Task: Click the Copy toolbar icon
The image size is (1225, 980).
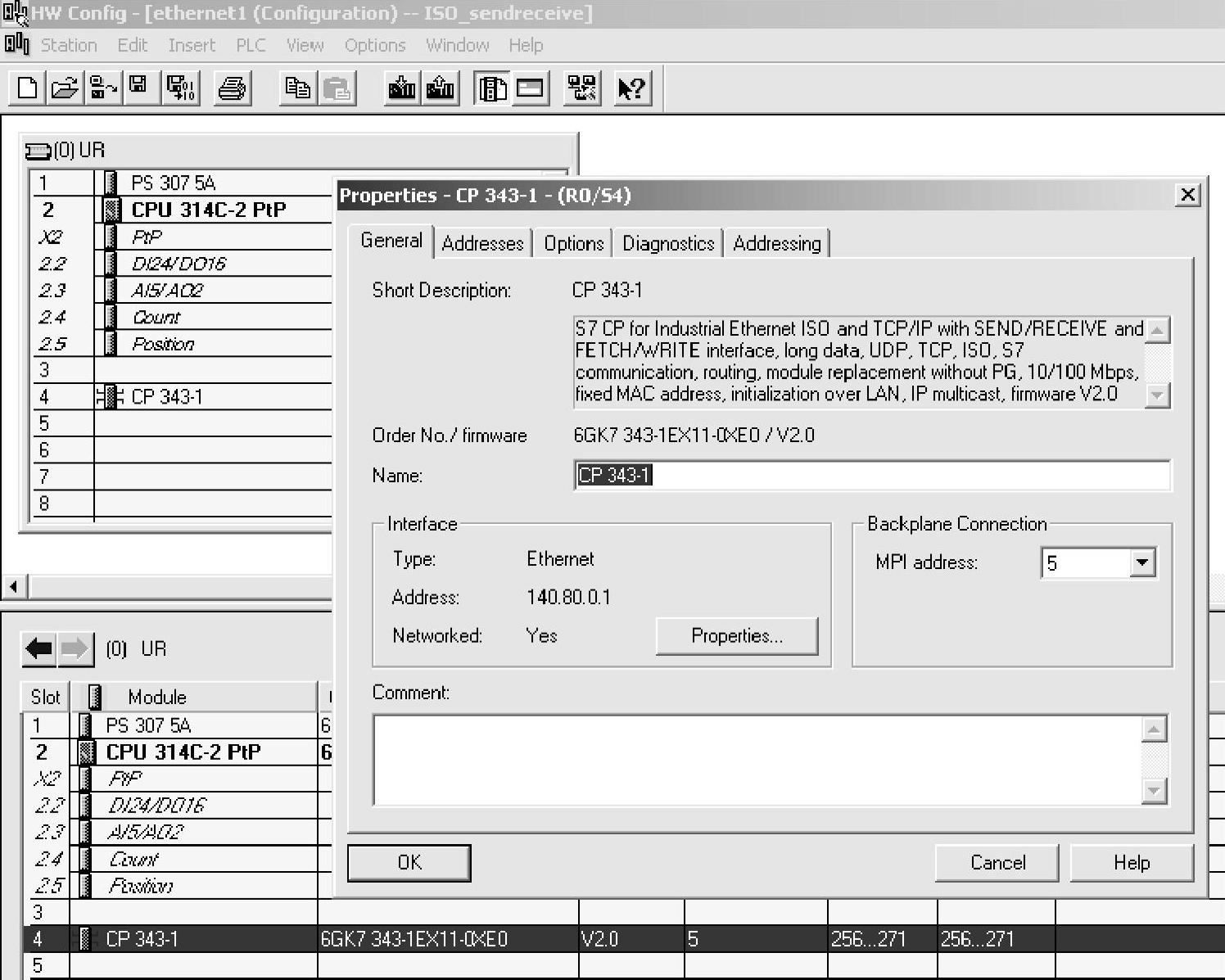Action: [297, 88]
